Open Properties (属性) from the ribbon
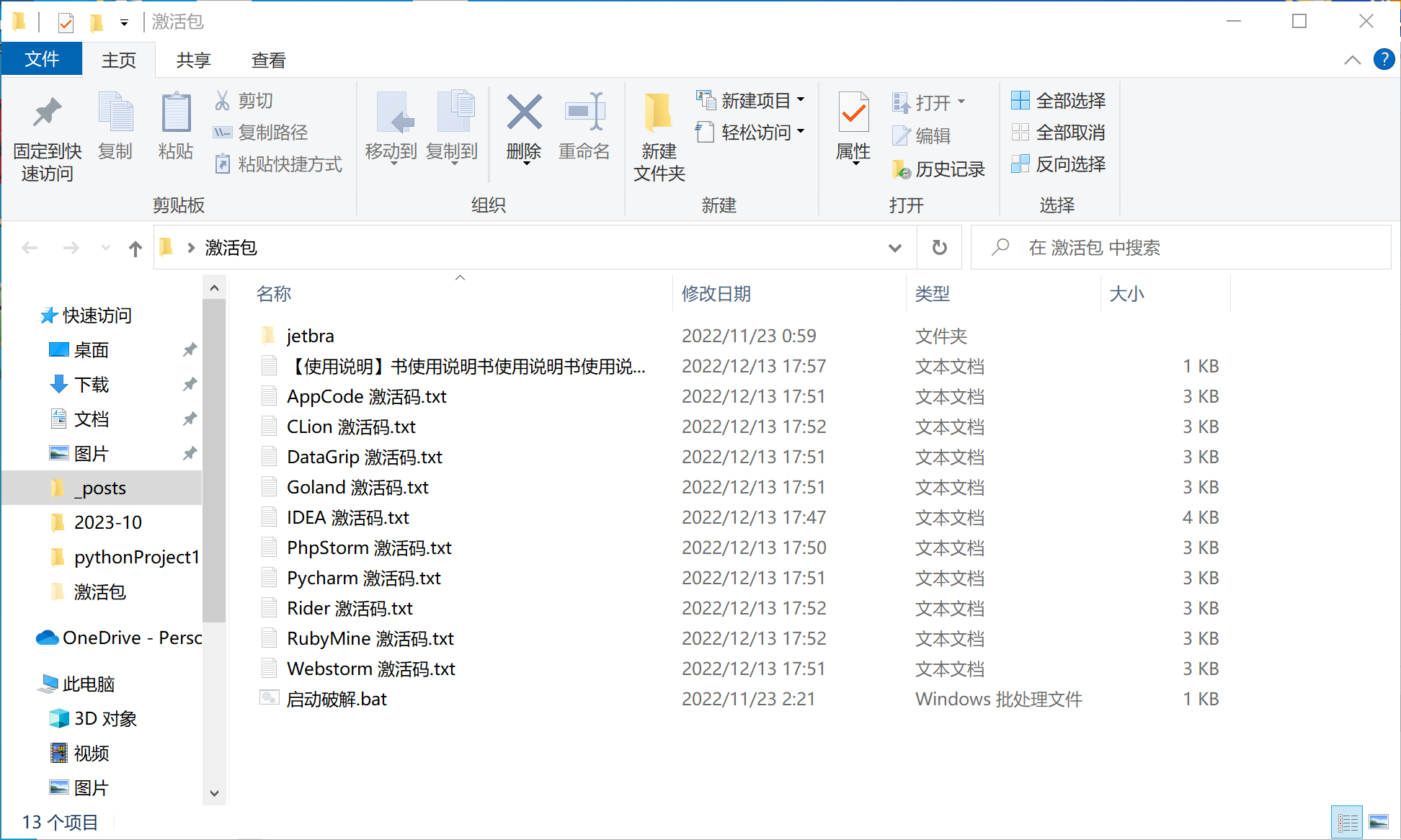The height and width of the screenshot is (840, 1401). click(853, 113)
